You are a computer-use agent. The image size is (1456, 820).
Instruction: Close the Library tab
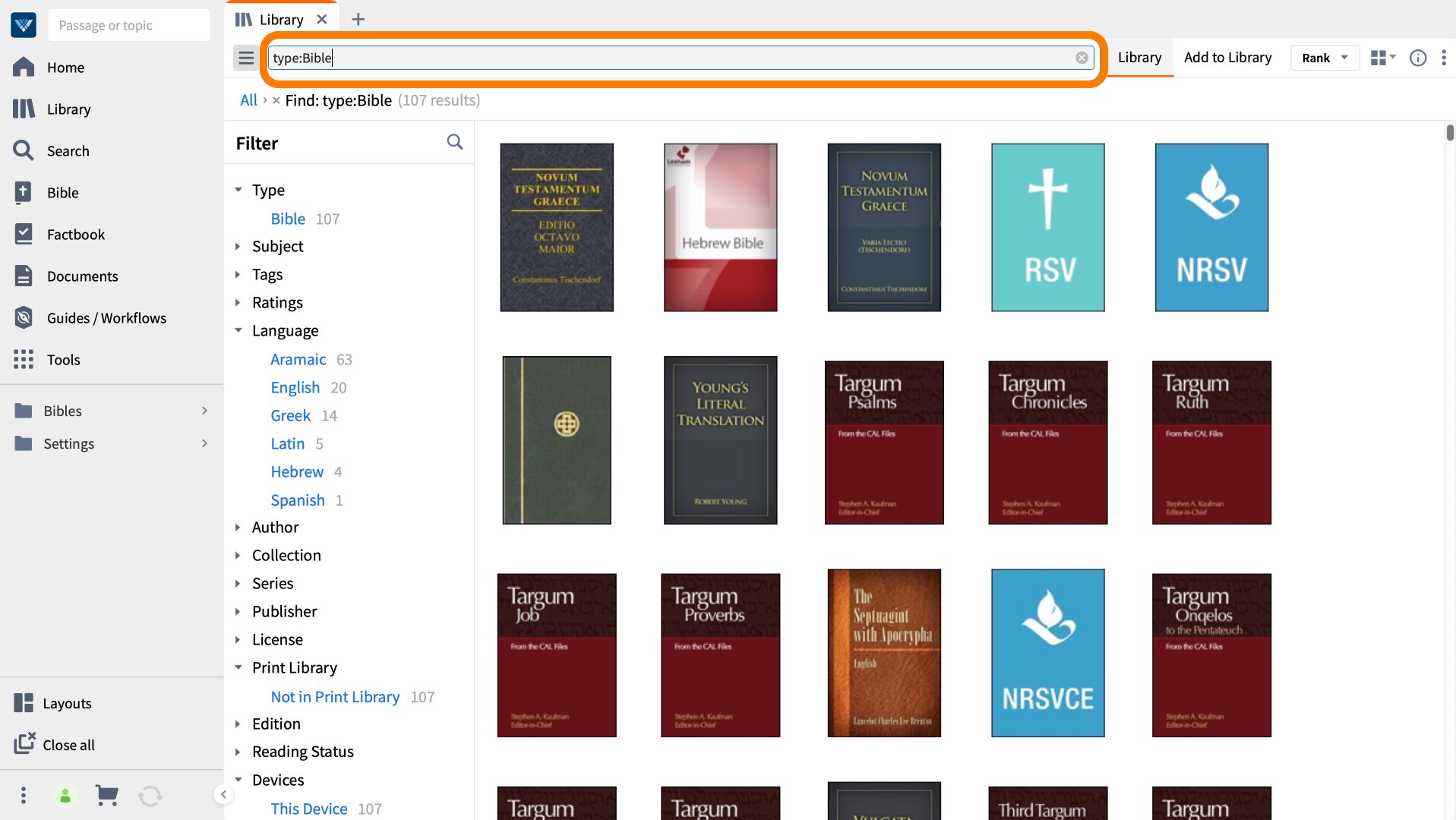pos(322,19)
